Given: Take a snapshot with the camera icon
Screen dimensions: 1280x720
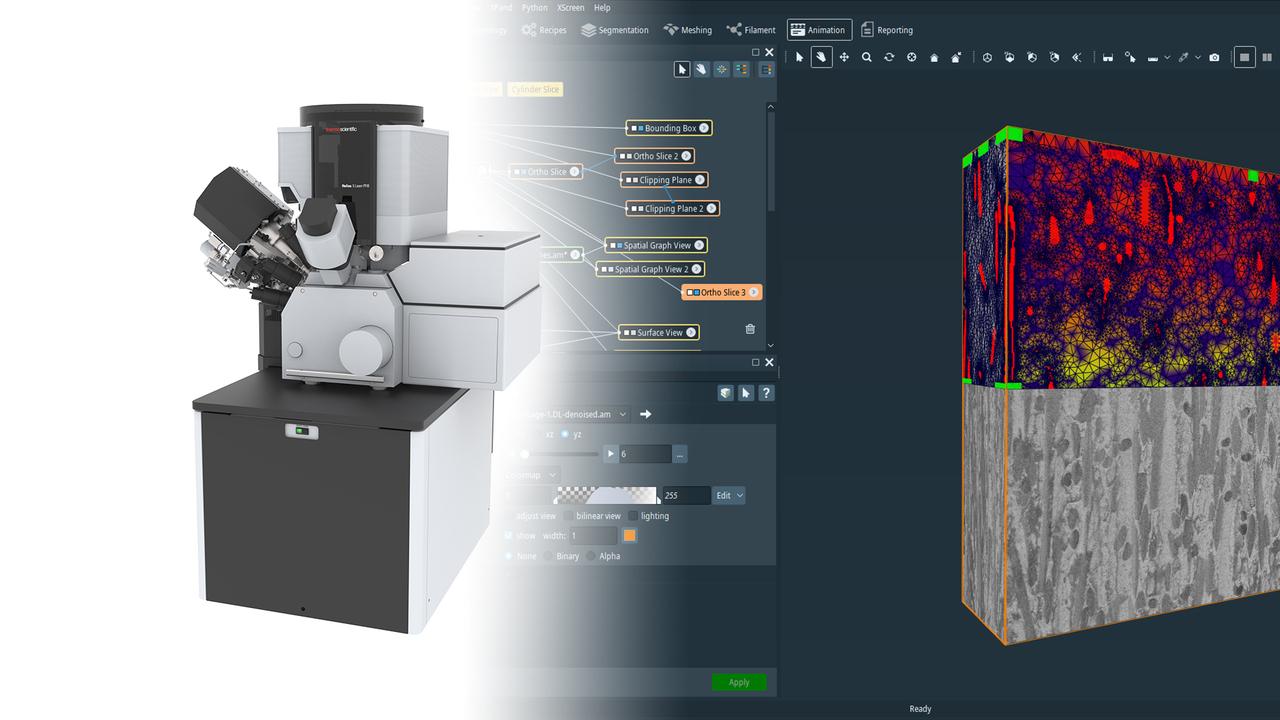Looking at the screenshot, I should point(1214,57).
